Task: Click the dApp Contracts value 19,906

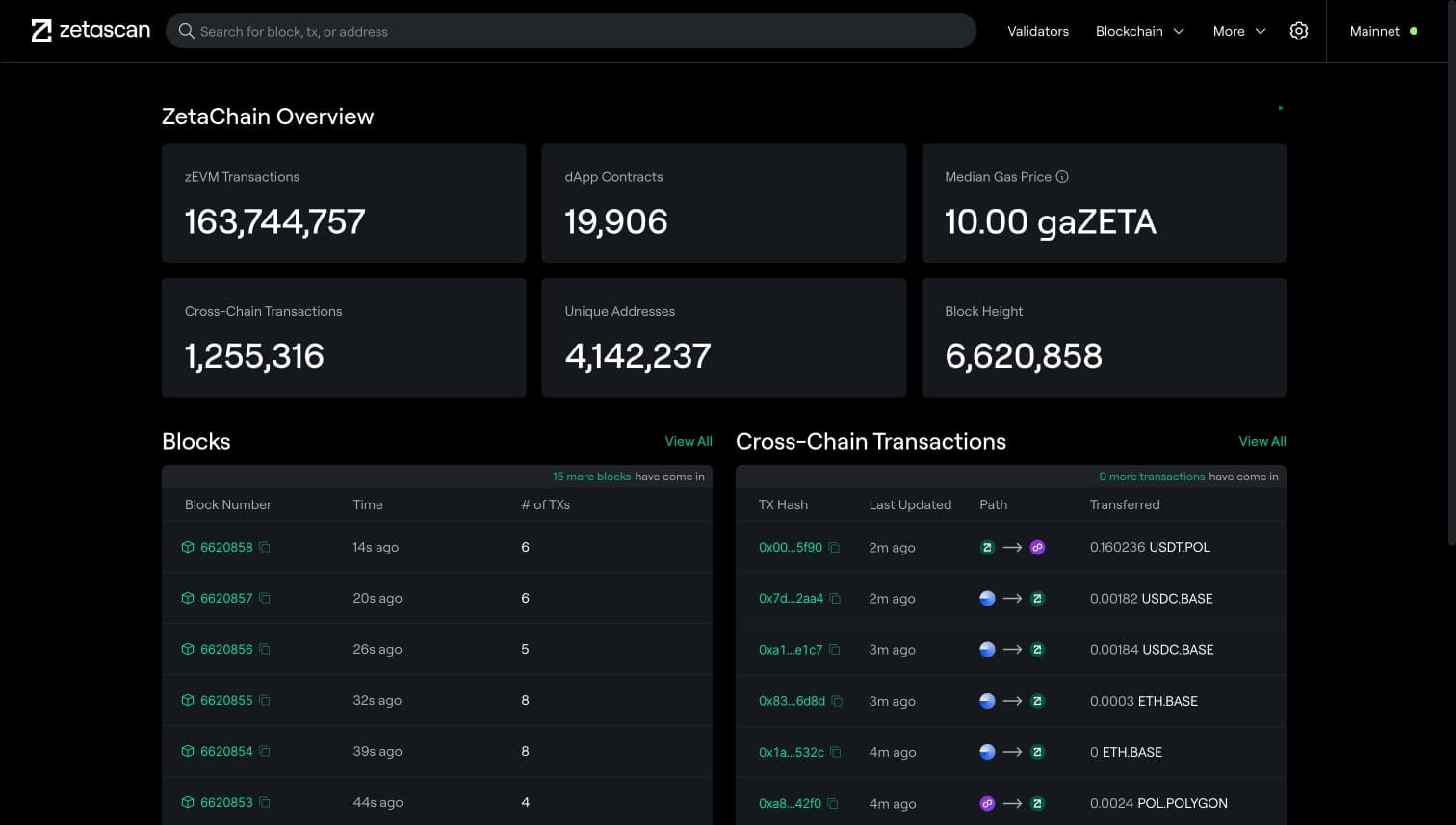Action: pos(616,222)
